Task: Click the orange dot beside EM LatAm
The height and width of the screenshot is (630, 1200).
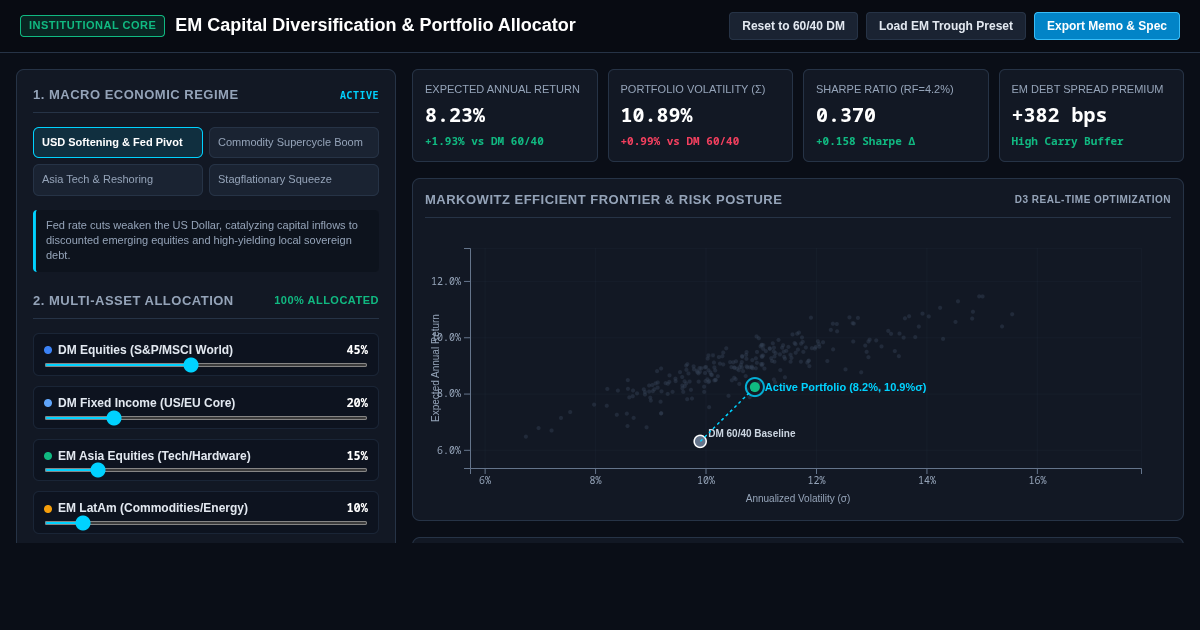Action: [x=48, y=509]
